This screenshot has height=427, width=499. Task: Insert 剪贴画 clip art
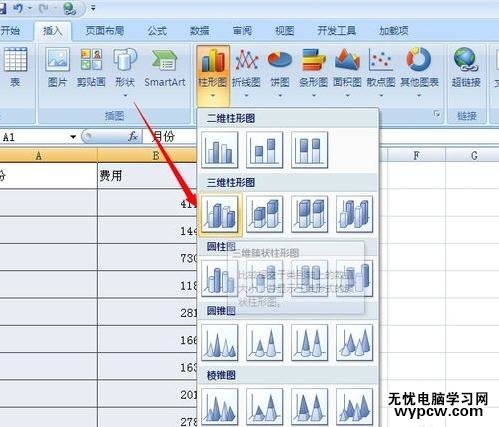pyautogui.click(x=91, y=68)
